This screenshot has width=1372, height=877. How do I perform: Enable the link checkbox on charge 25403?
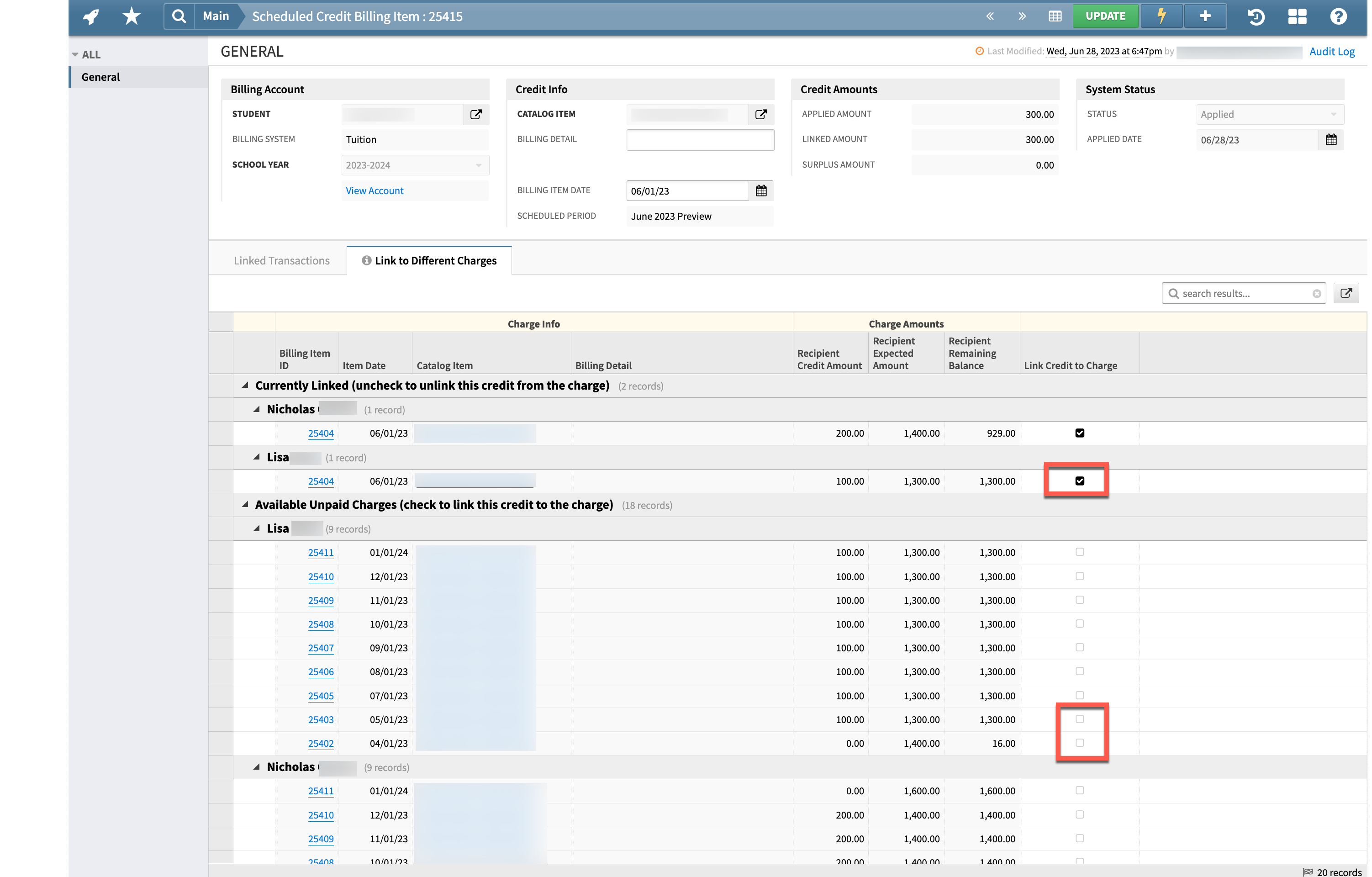1080,719
